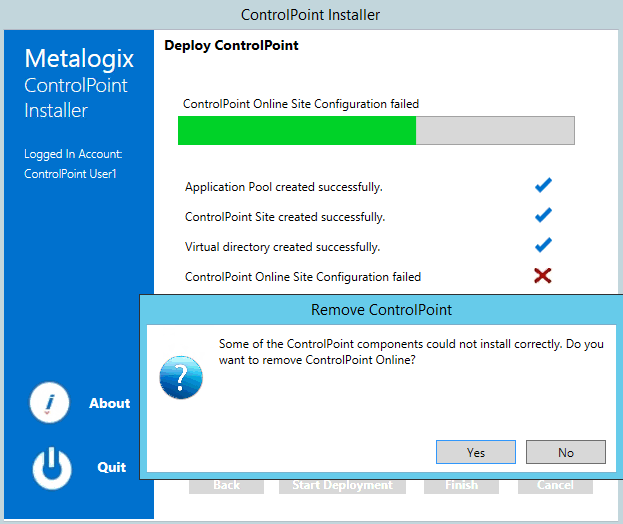Click 'Virtual directory created successfully.' text
The image size is (623, 524).
click(x=282, y=247)
